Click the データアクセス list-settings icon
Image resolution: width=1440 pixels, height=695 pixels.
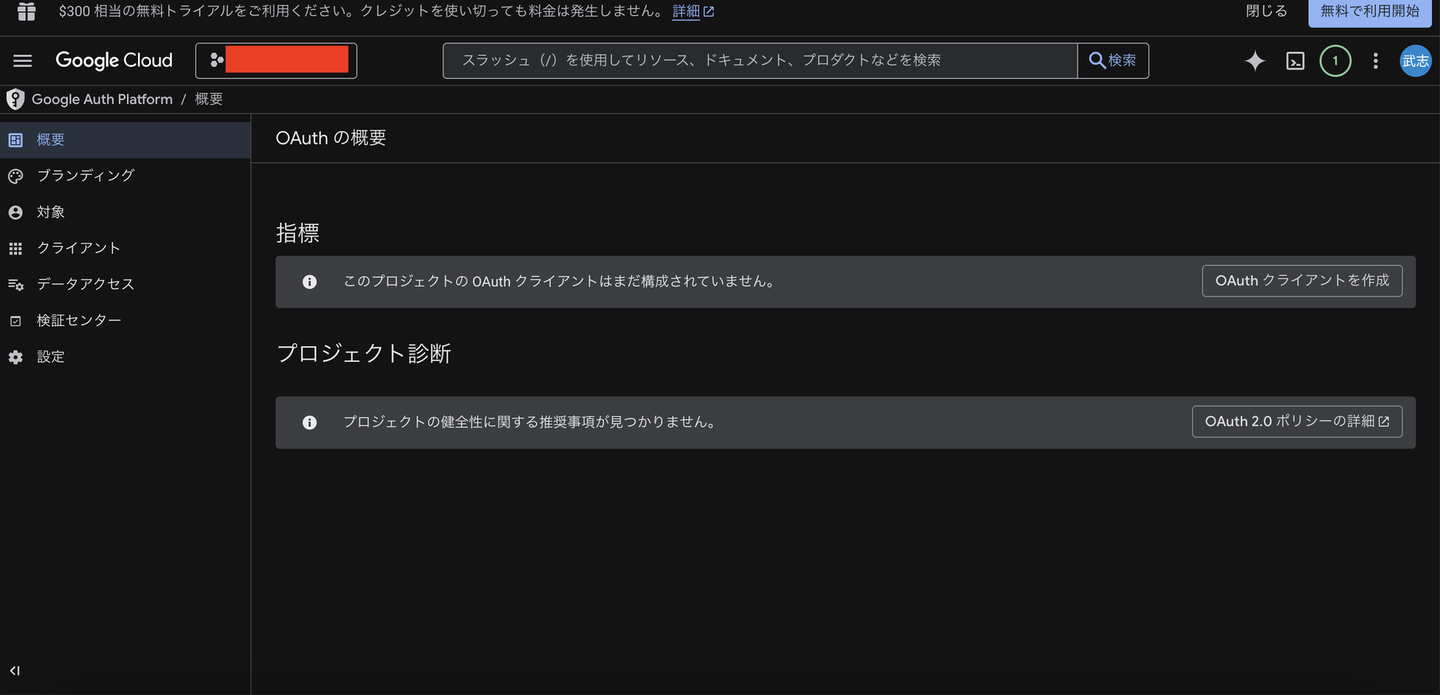pyautogui.click(x=15, y=284)
